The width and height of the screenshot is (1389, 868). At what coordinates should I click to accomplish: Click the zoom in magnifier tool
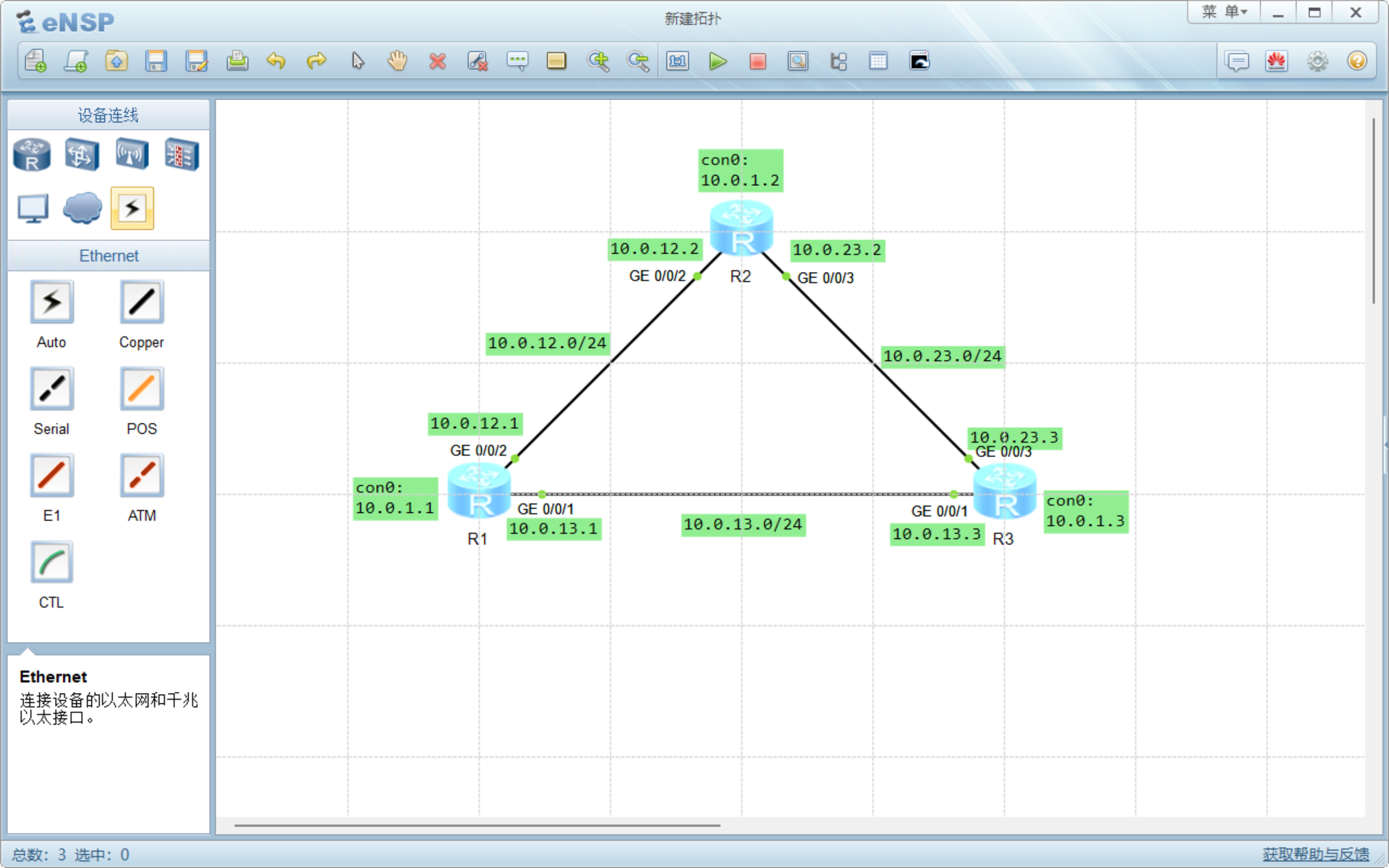(598, 61)
